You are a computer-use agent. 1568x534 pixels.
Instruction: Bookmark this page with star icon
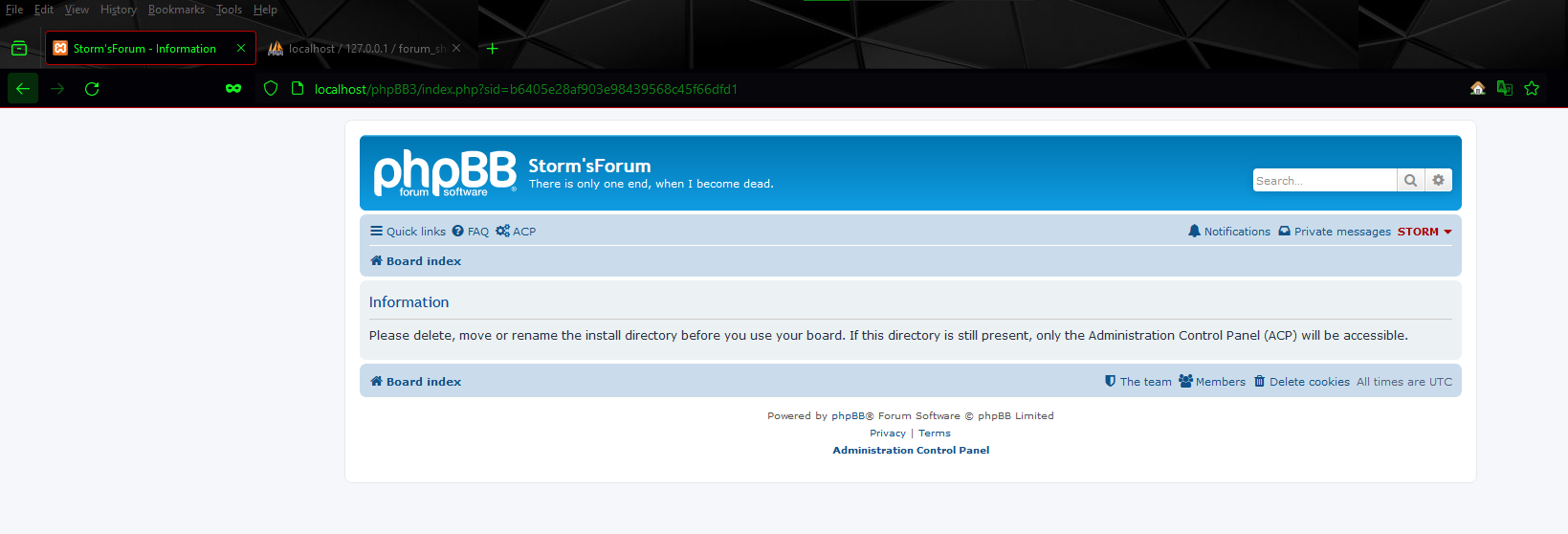tap(1532, 88)
